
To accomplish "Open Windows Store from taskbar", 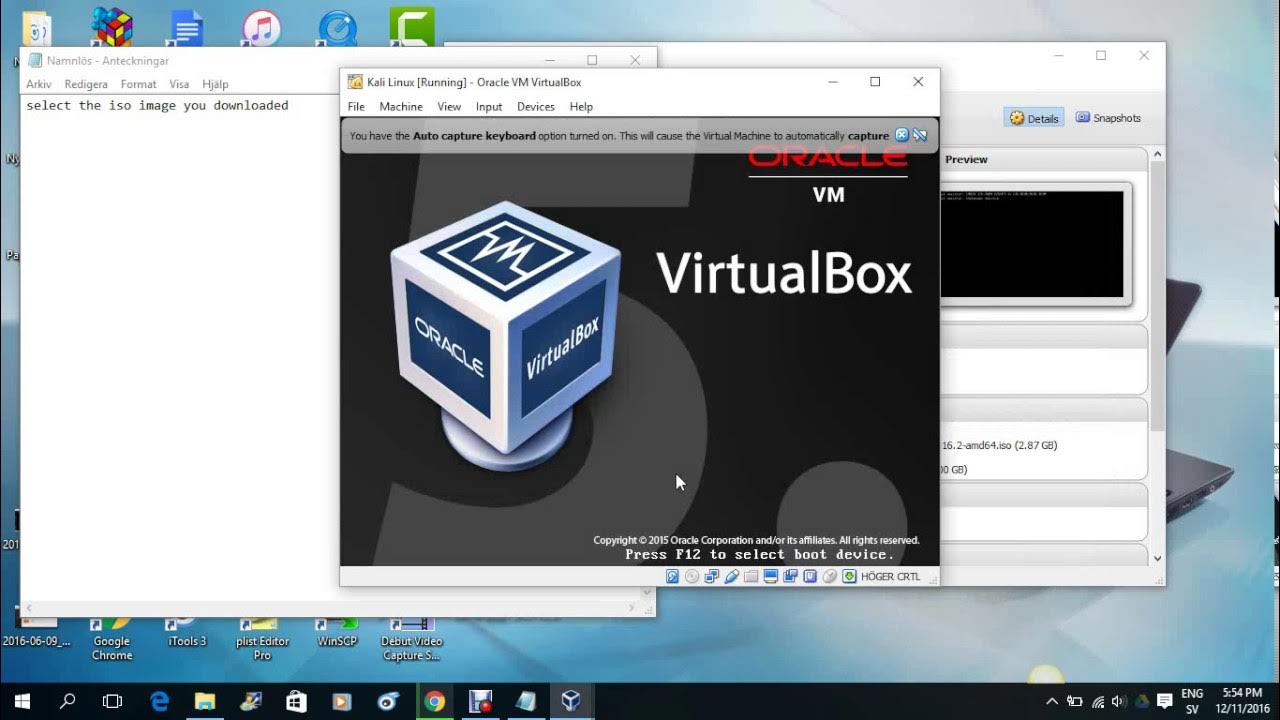I will [x=296, y=701].
